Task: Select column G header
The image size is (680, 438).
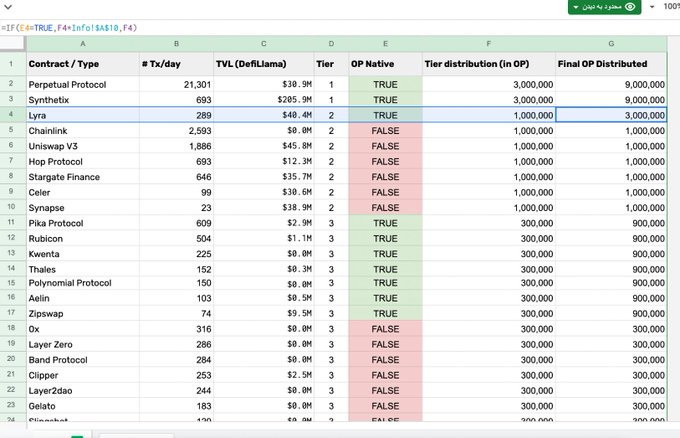Action: [x=611, y=43]
